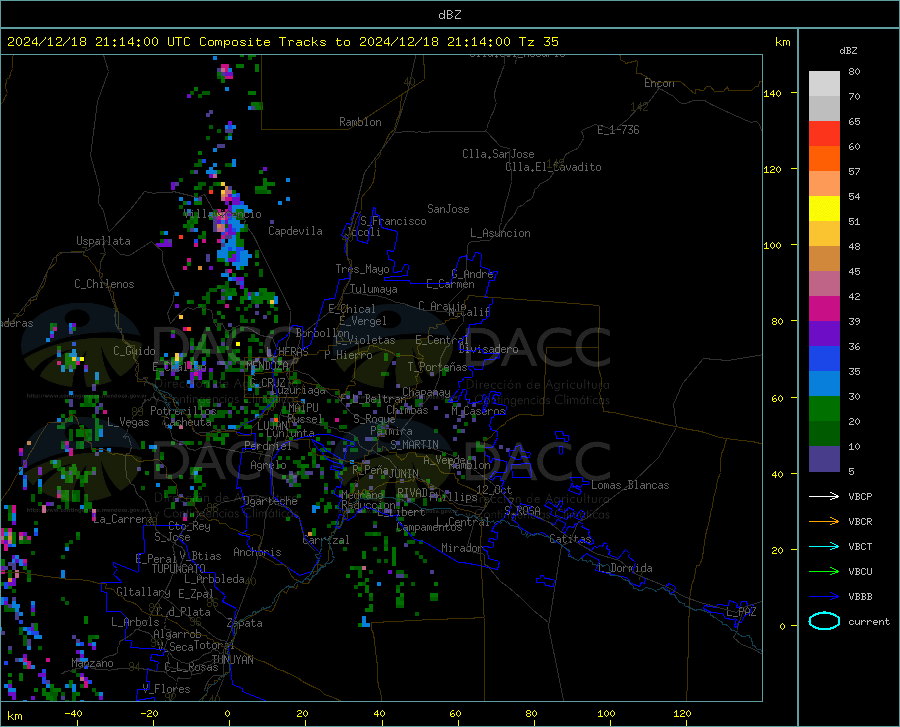Click the timestamp Composite Tracks header text
The image size is (900, 727).
pyautogui.click(x=282, y=42)
